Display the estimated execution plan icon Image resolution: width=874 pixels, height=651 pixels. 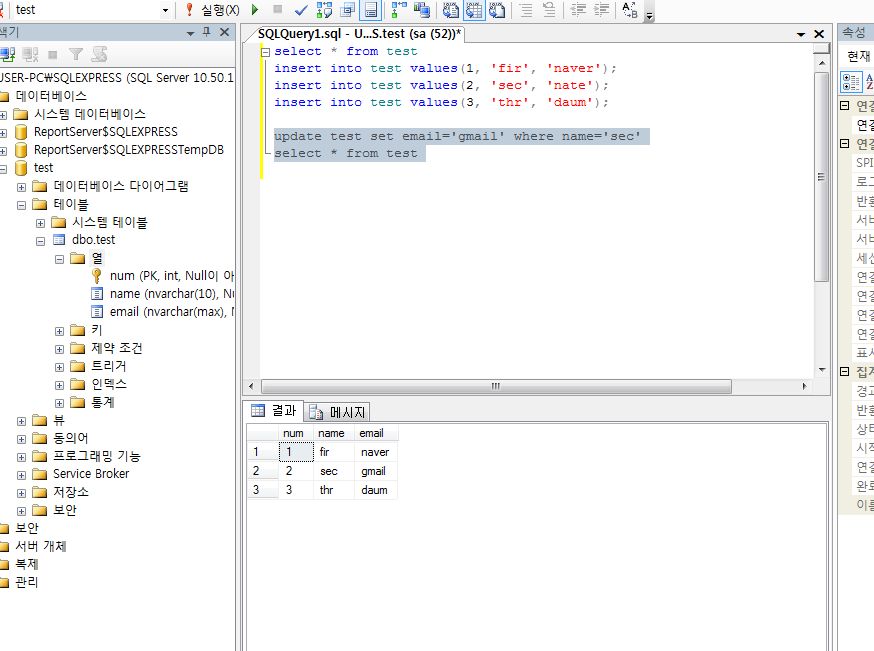point(324,9)
